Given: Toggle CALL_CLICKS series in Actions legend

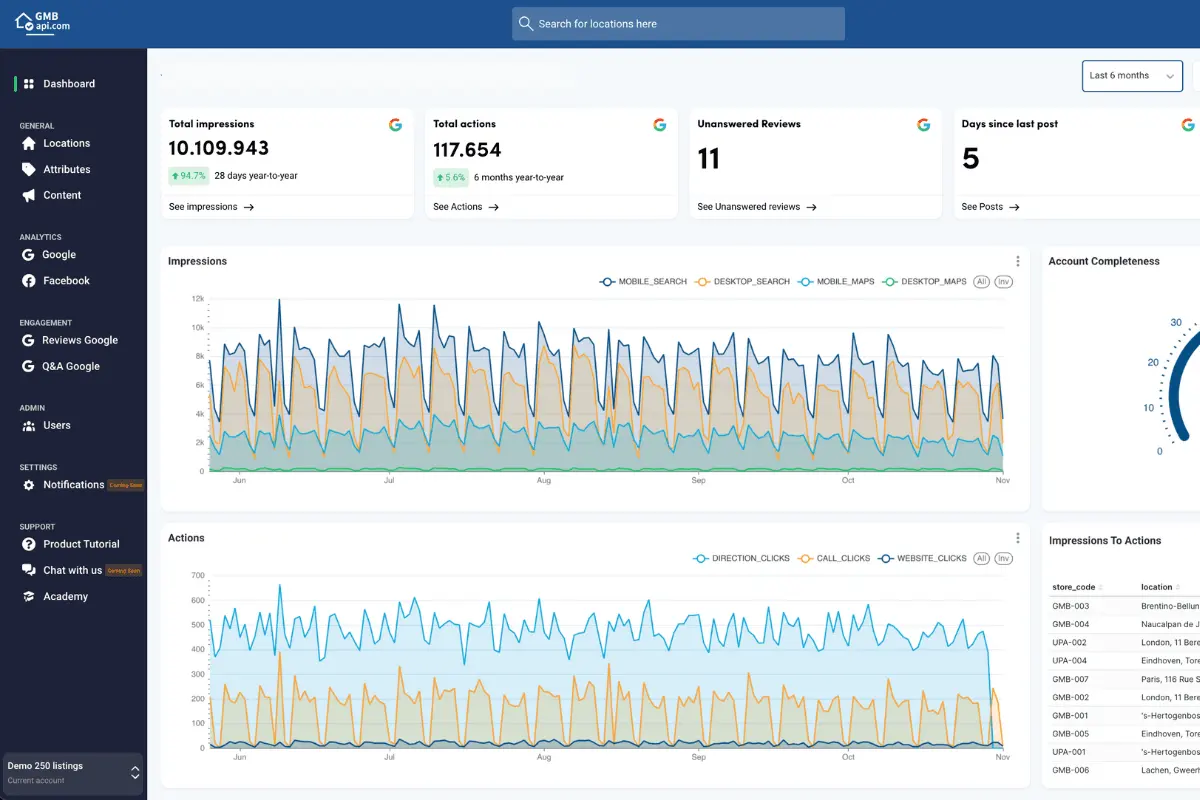Looking at the screenshot, I should point(833,558).
